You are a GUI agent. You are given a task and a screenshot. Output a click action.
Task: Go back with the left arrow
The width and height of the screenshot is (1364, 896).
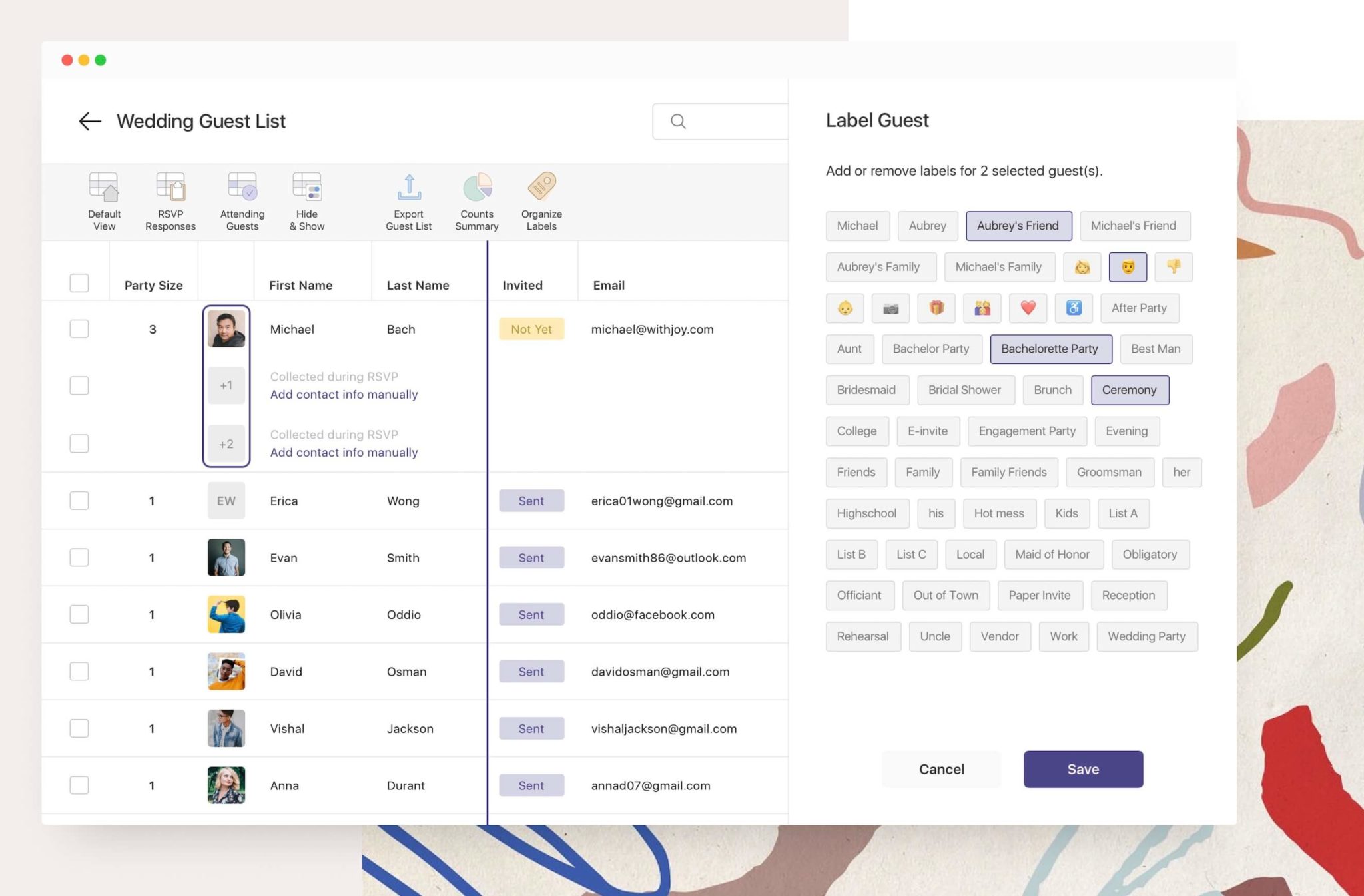(x=89, y=121)
